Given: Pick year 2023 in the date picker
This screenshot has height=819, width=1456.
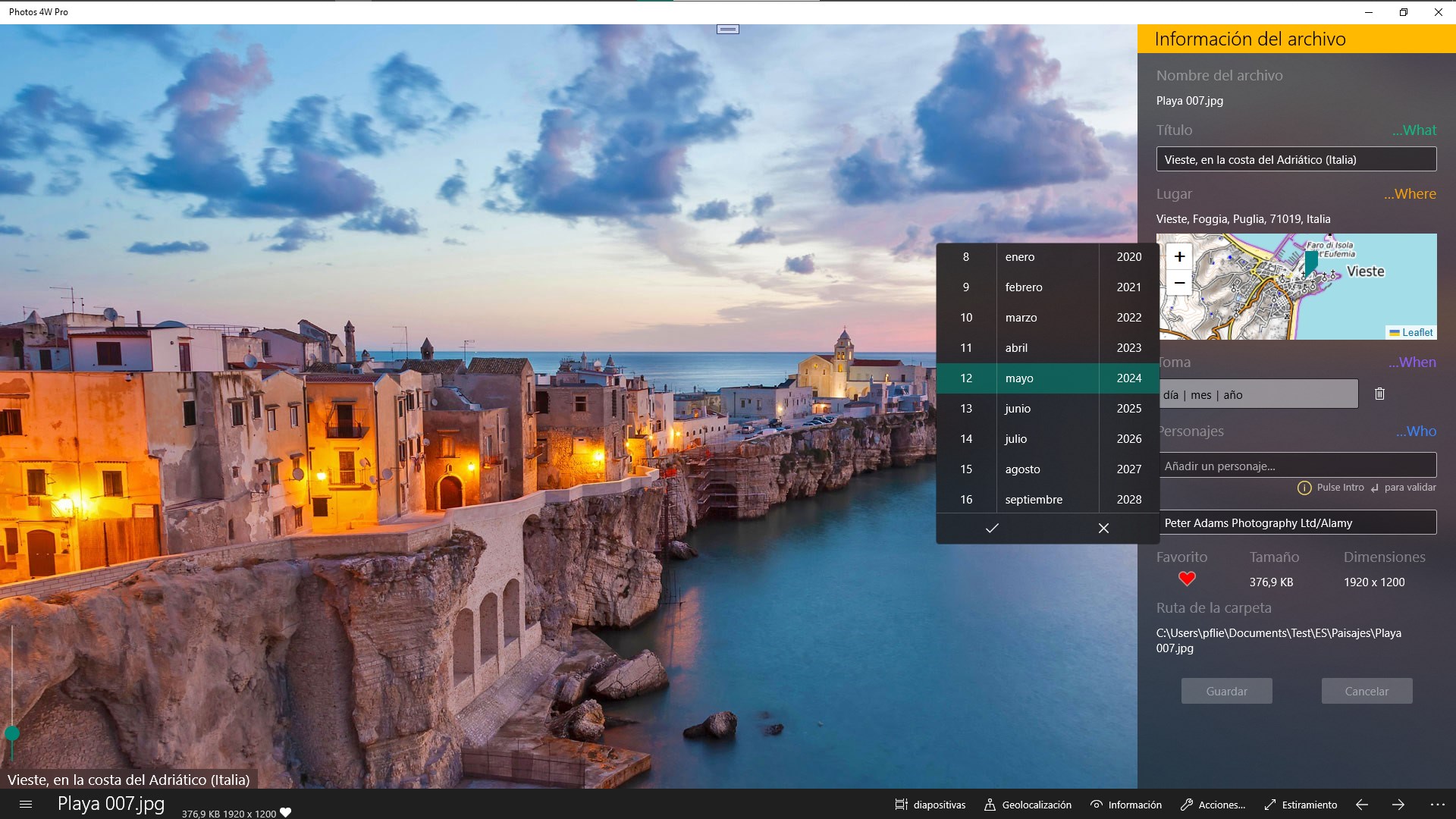Looking at the screenshot, I should [x=1129, y=348].
